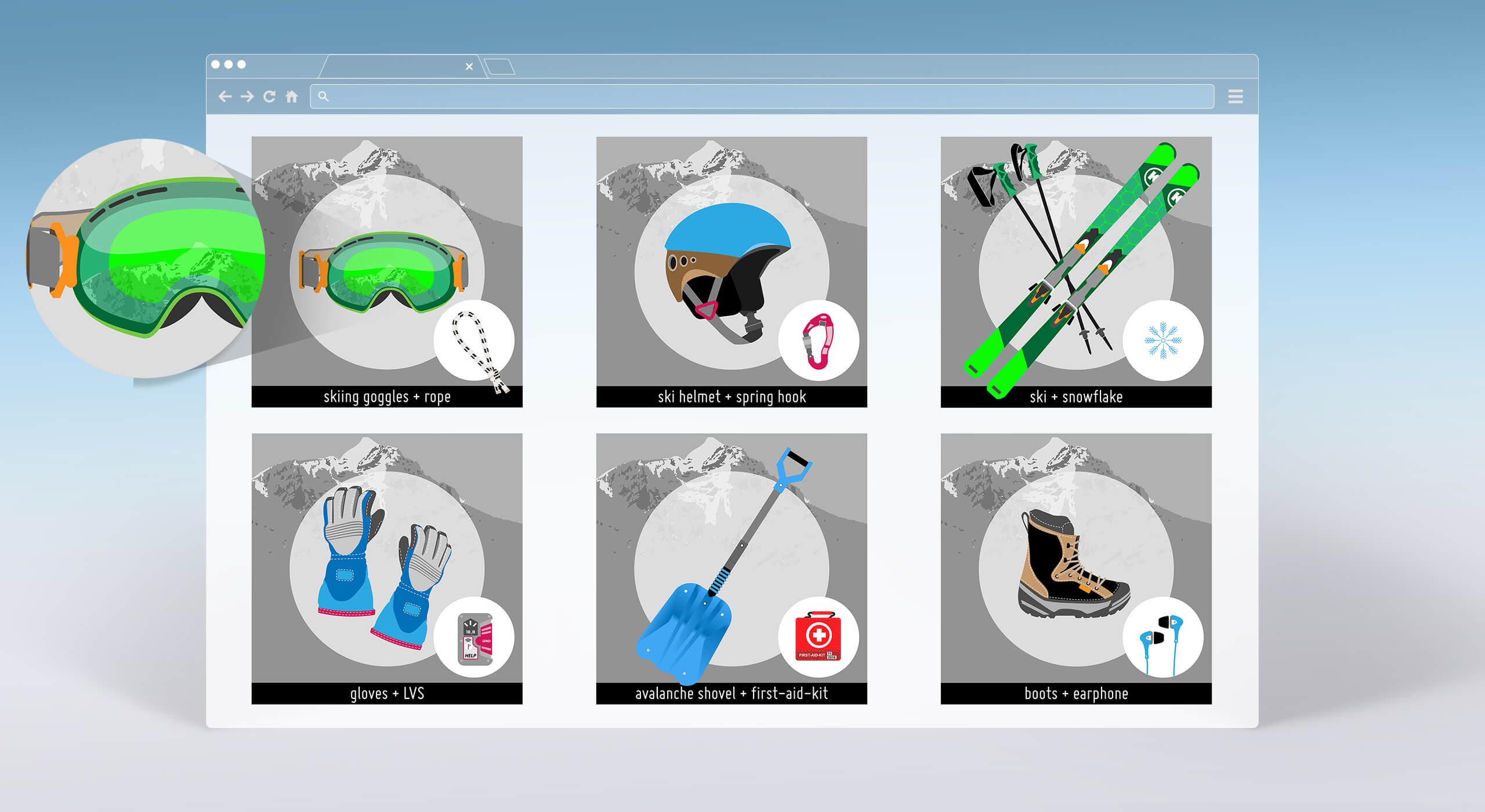Viewport: 1485px width, 812px height.
Task: Click the rope accessory circle icon
Action: click(474, 340)
